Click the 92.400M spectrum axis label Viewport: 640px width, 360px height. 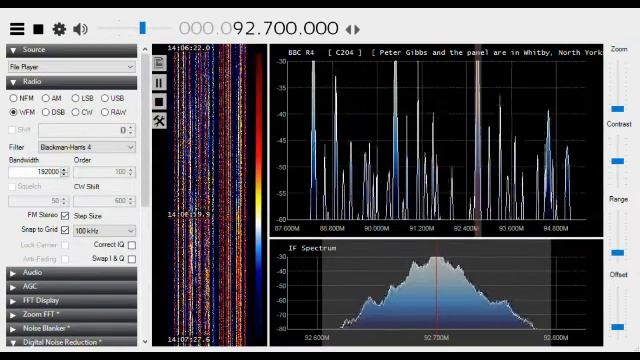coord(466,229)
